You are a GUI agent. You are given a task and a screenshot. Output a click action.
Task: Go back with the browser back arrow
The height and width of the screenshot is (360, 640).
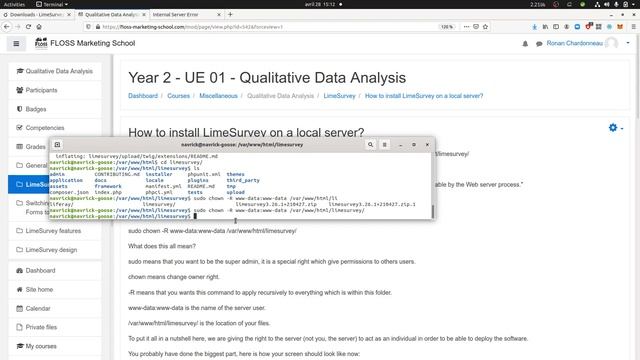[7, 27]
